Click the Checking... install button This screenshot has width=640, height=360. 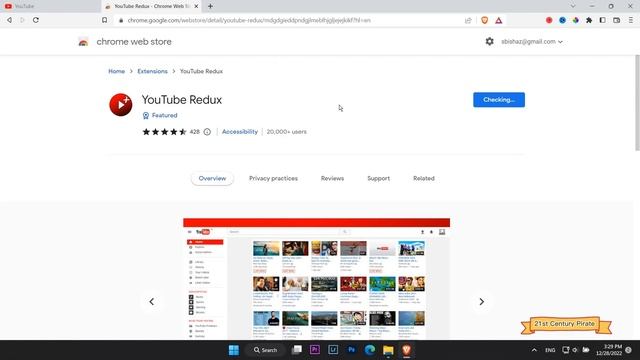coord(499,100)
